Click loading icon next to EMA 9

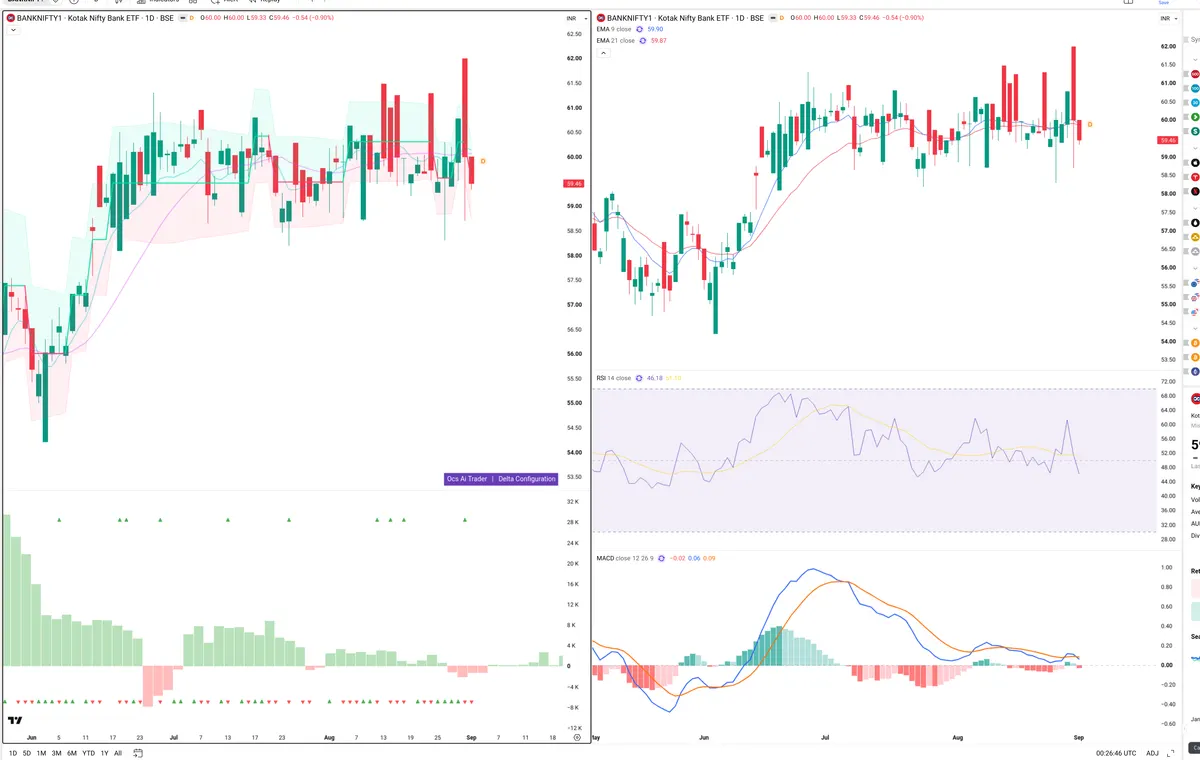pyautogui.click(x=641, y=30)
